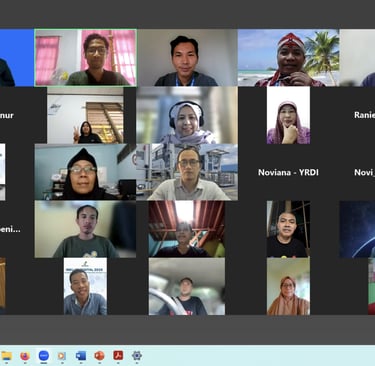Select the tile of man with building background
The height and width of the screenshot is (366, 375).
tap(187, 172)
